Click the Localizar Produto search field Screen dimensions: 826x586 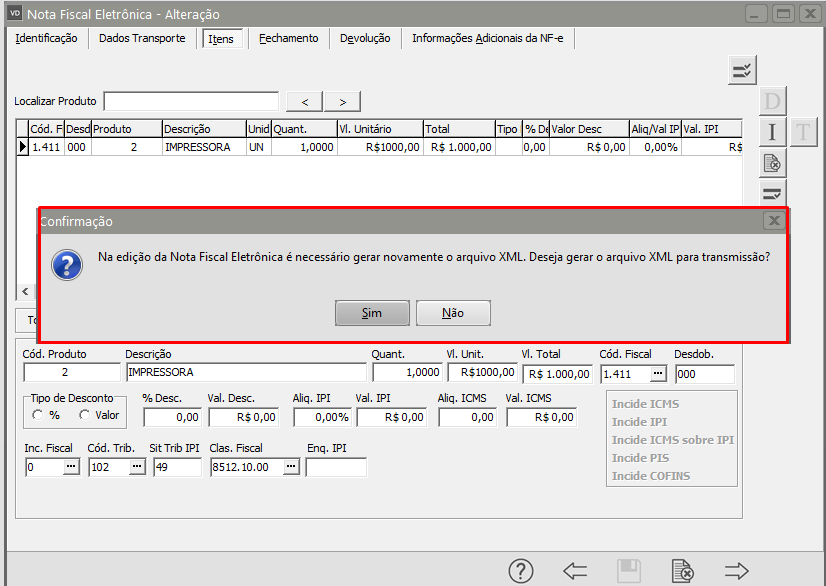191,101
